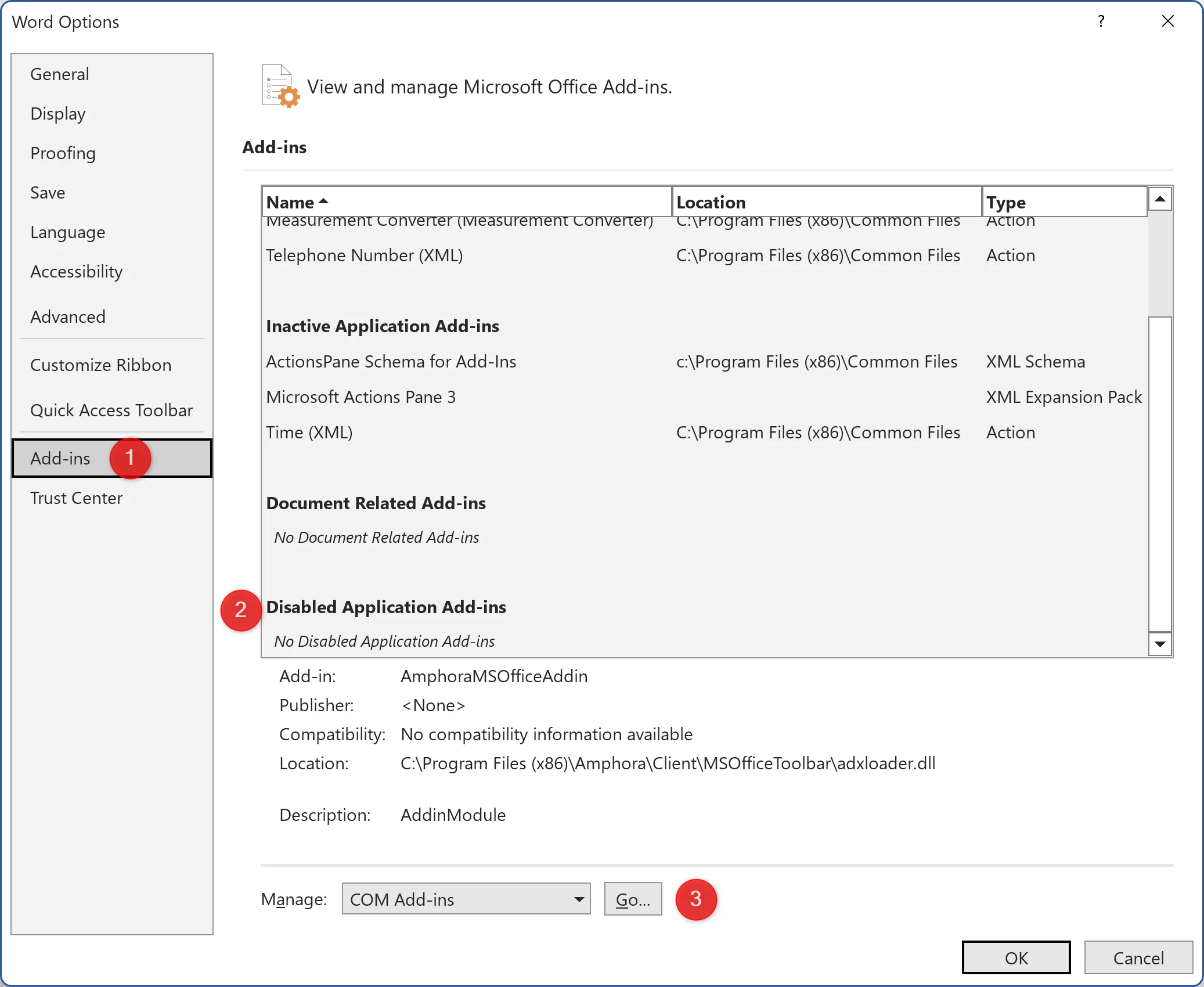Select ActionsPane Schema for Add-Ins row

pos(704,362)
